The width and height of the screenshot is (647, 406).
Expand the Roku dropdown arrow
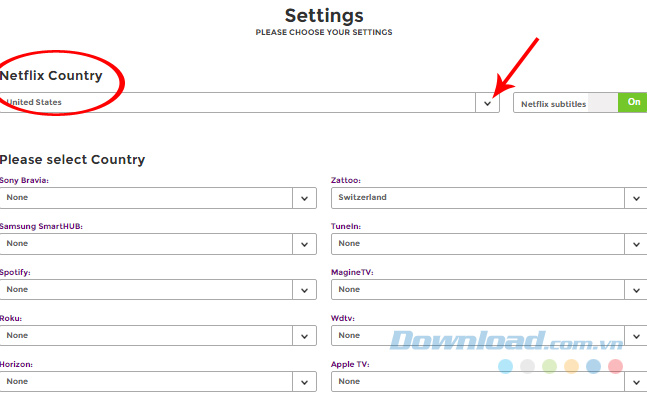[x=305, y=336]
